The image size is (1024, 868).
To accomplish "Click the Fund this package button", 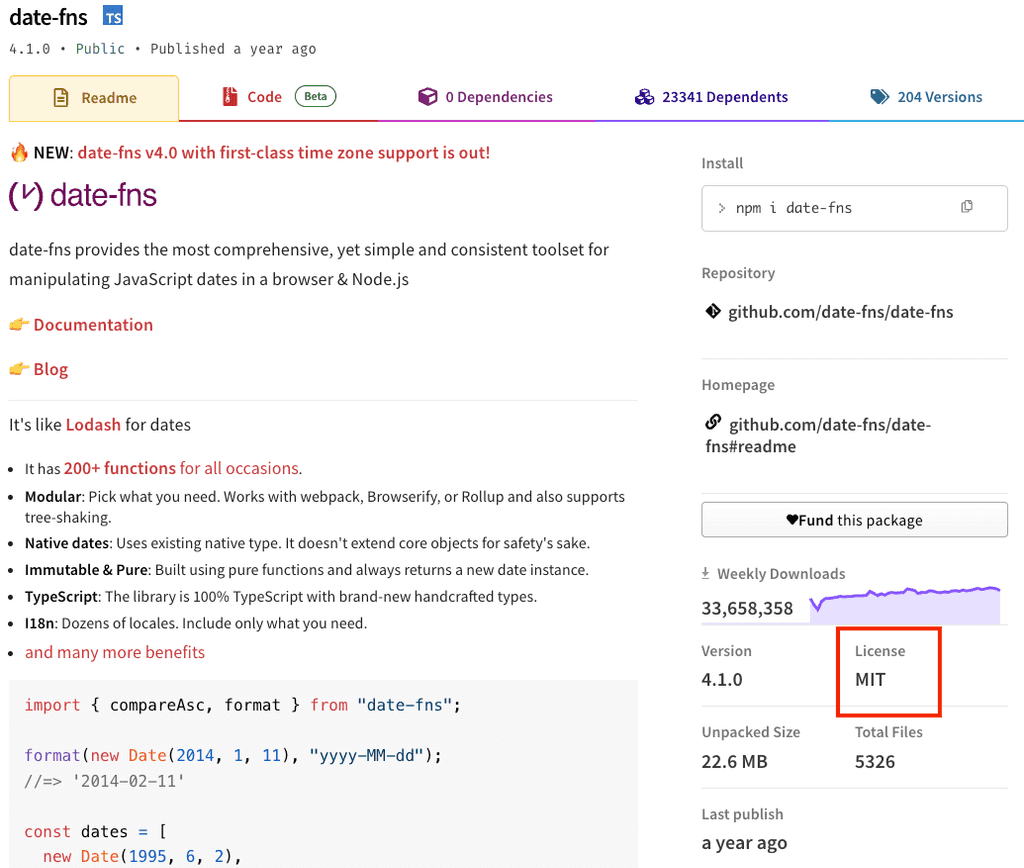I will tap(854, 520).
